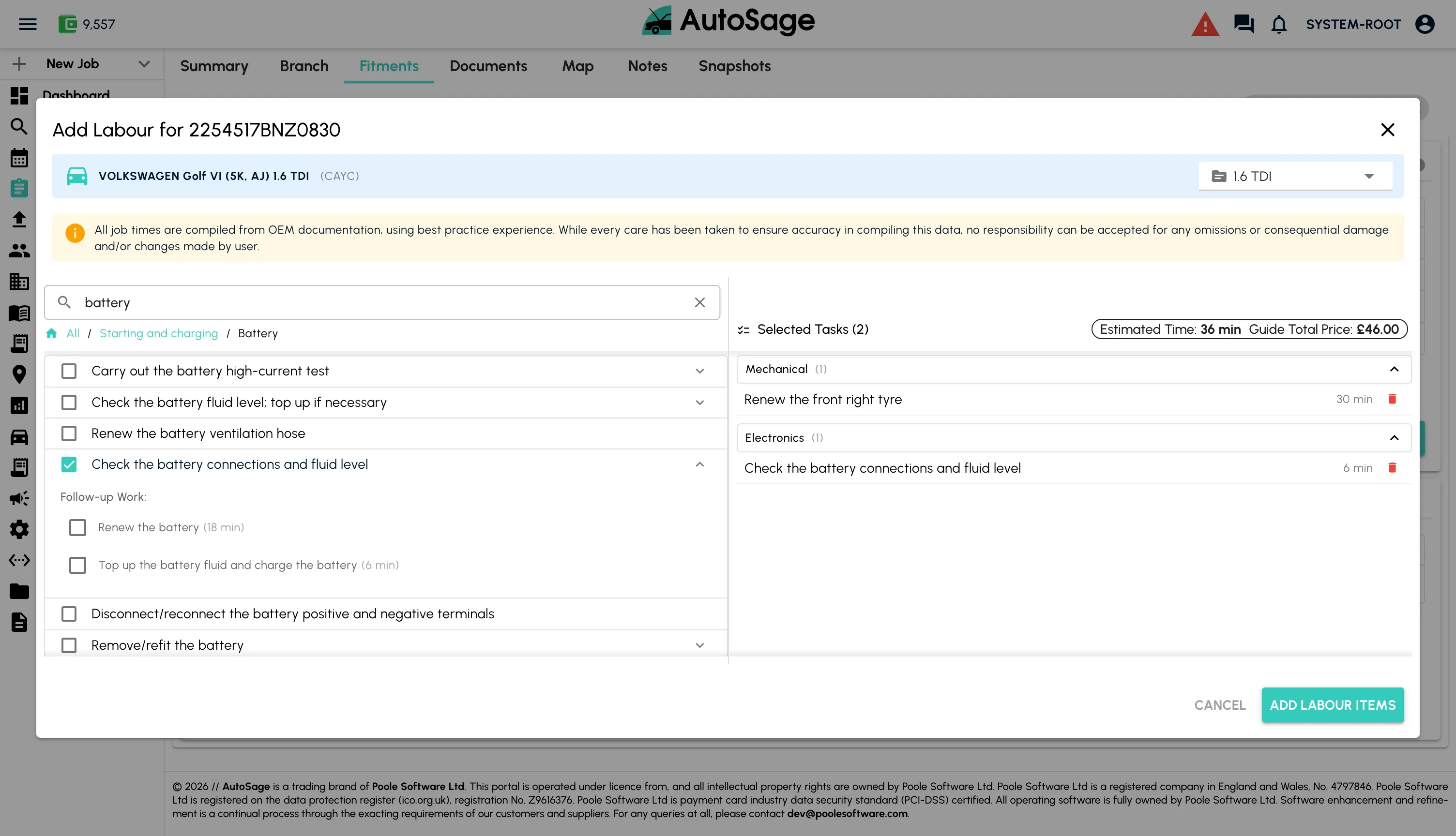Click the Estimated Time and Guide Price pill
This screenshot has height=836, width=1456.
point(1249,329)
